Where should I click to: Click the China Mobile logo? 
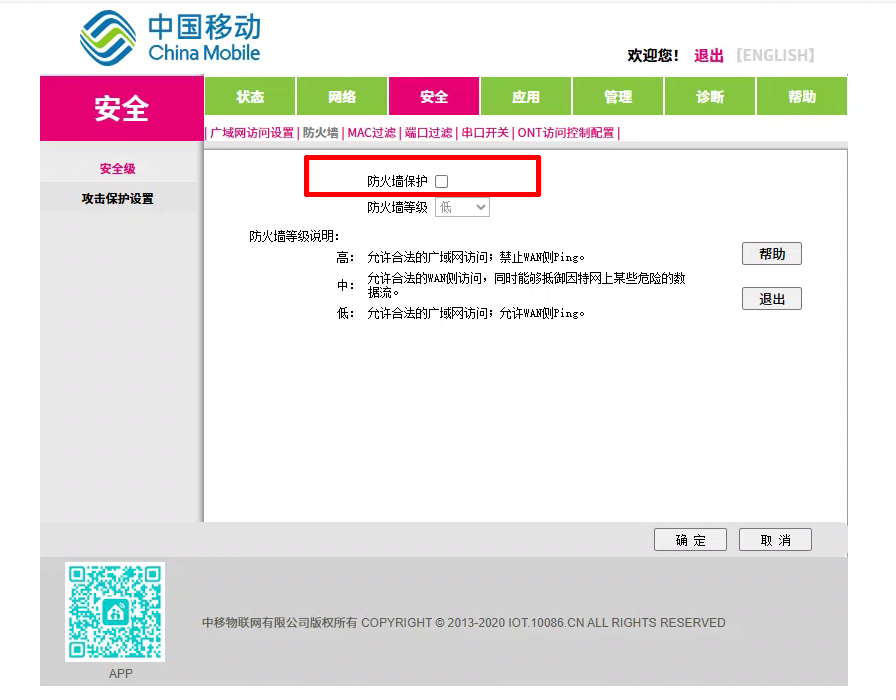coord(170,40)
